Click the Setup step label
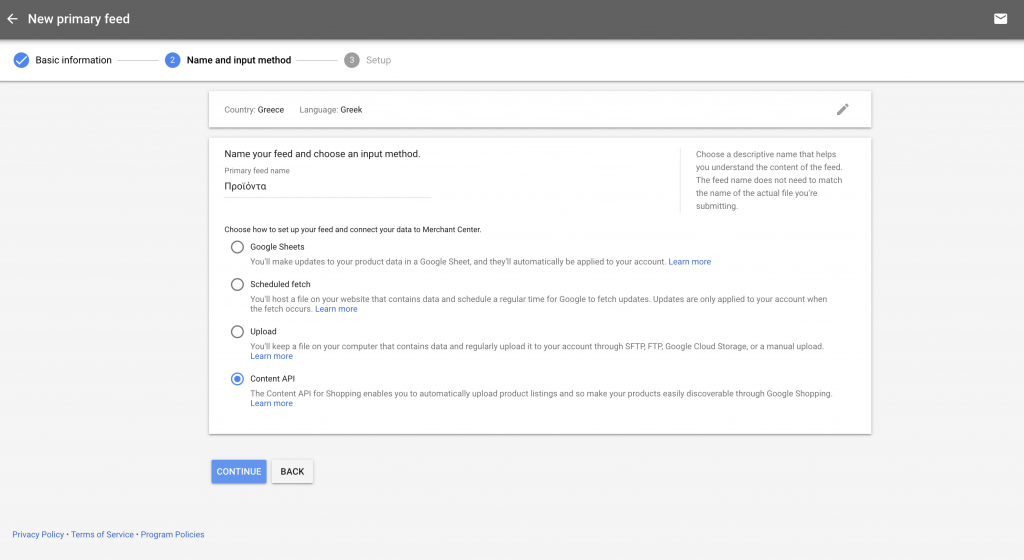Screen dimensions: 1024x560 pos(378,60)
